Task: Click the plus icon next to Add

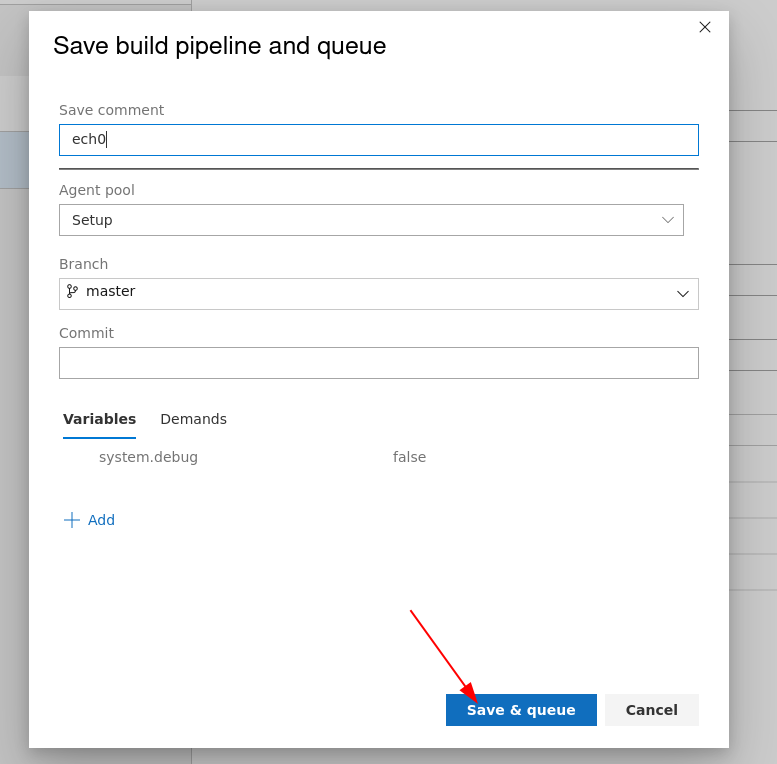Action: point(72,520)
